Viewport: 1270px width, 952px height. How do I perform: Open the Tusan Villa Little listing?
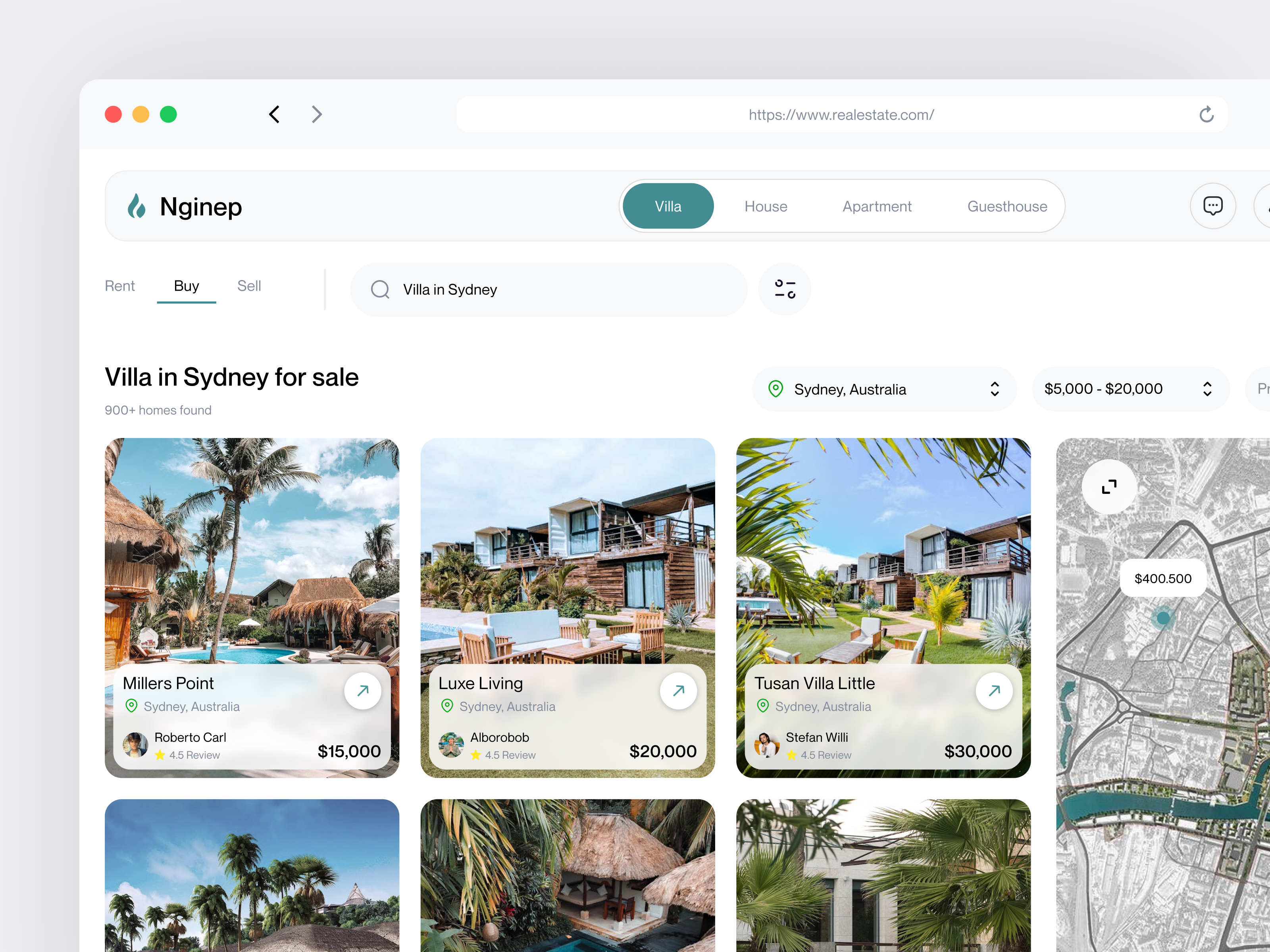click(995, 691)
